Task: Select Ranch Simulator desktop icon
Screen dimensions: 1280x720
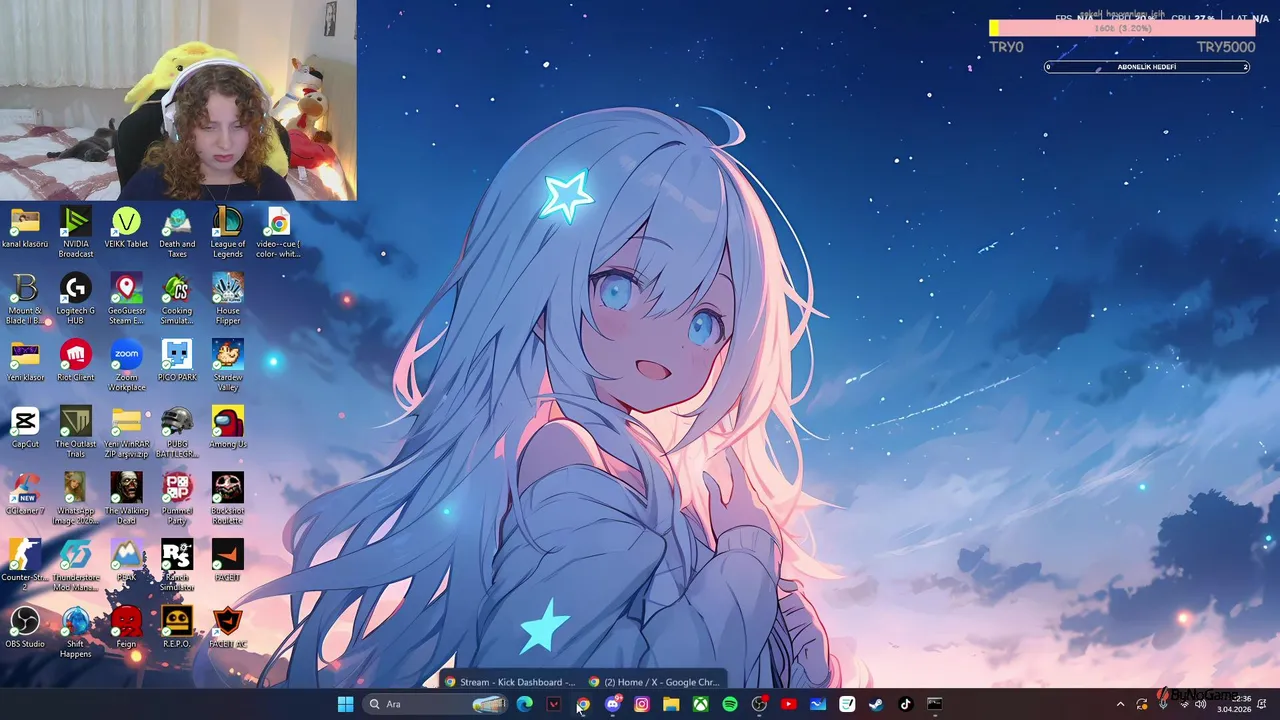Action: pyautogui.click(x=177, y=566)
